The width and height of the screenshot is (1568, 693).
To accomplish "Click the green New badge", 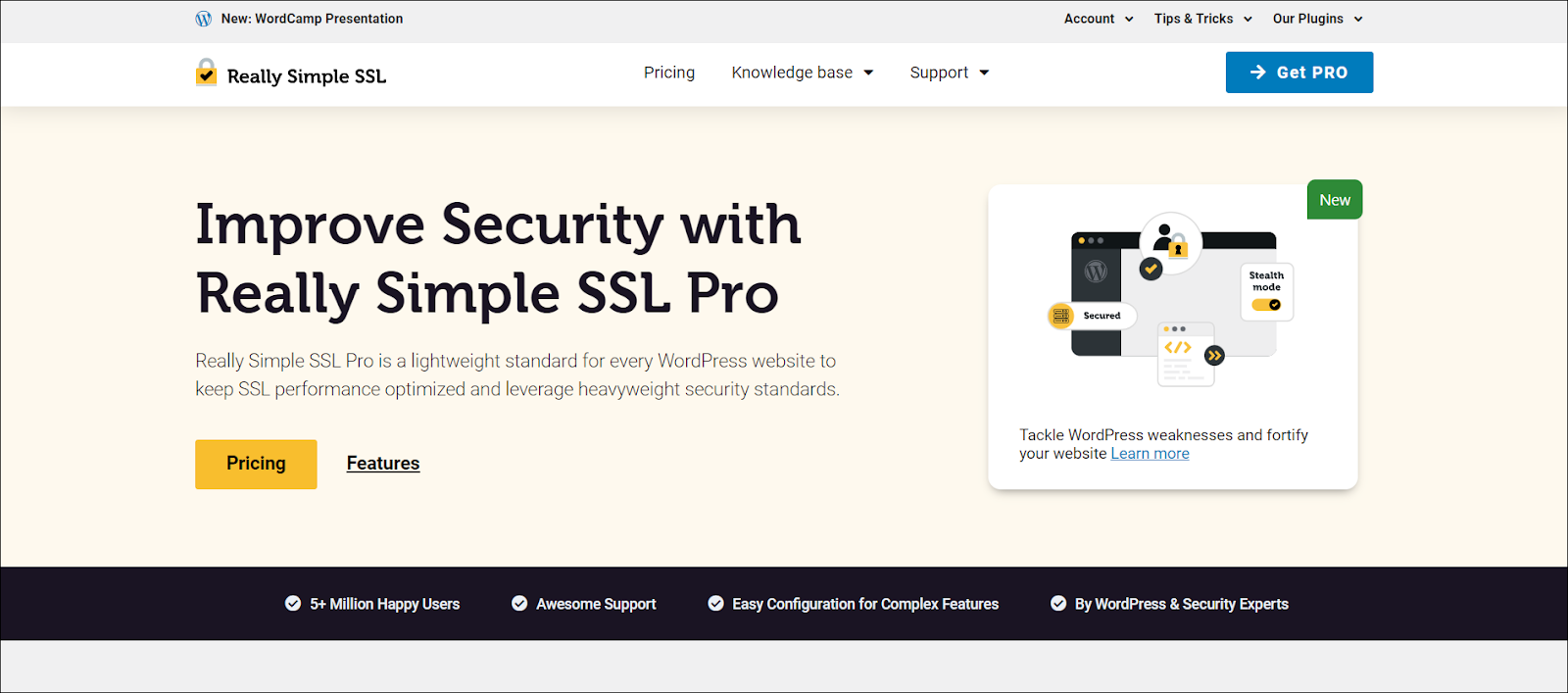I will pos(1335,200).
